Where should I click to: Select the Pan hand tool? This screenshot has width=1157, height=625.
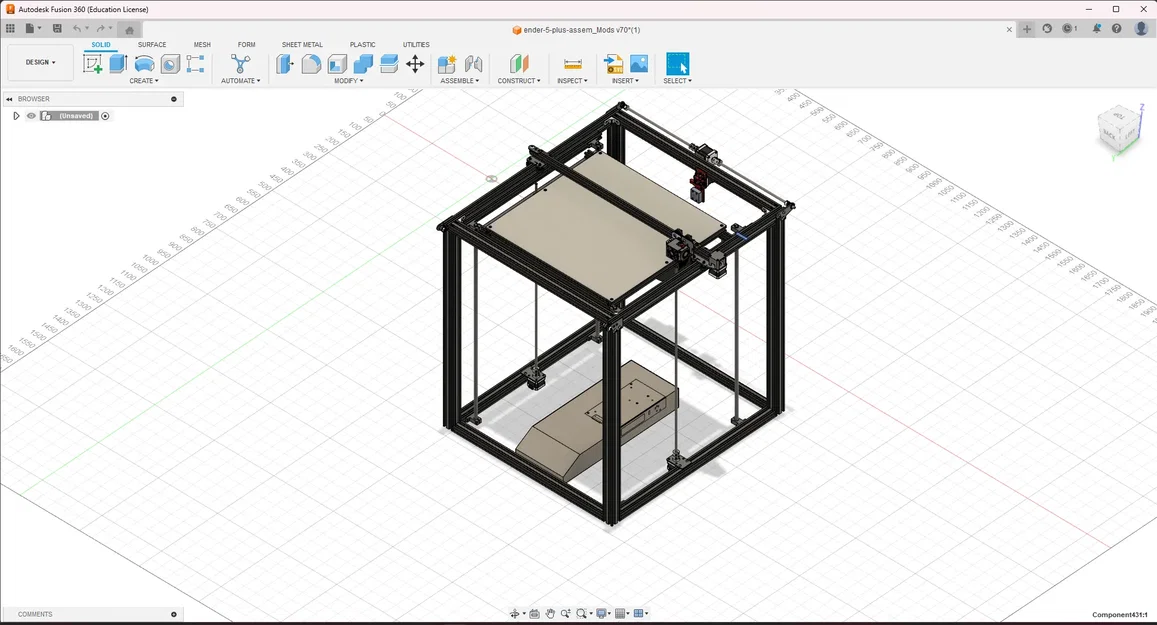click(550, 614)
